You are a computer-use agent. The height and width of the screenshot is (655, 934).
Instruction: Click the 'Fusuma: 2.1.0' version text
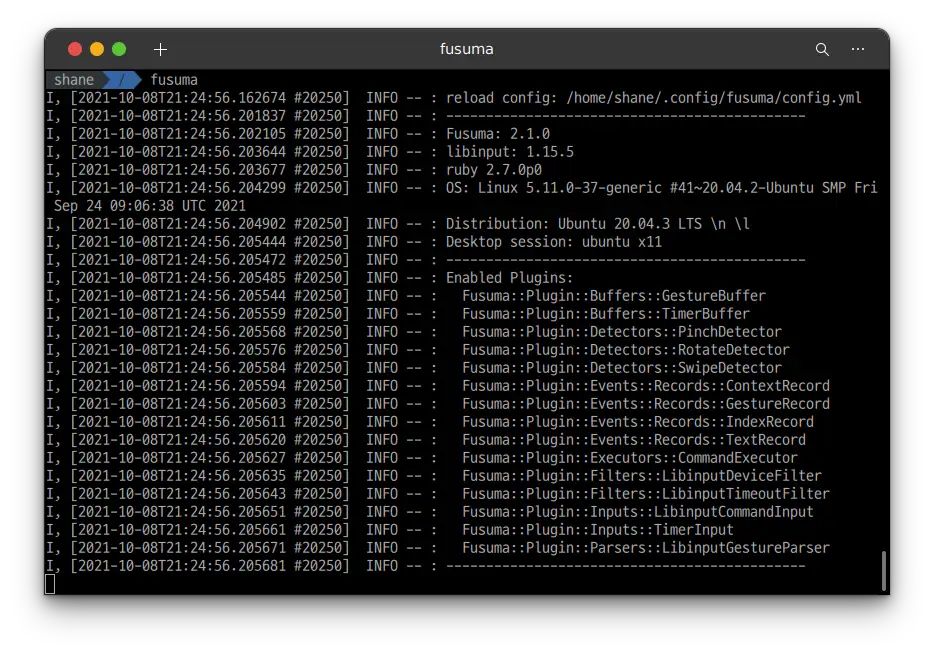[x=497, y=134]
